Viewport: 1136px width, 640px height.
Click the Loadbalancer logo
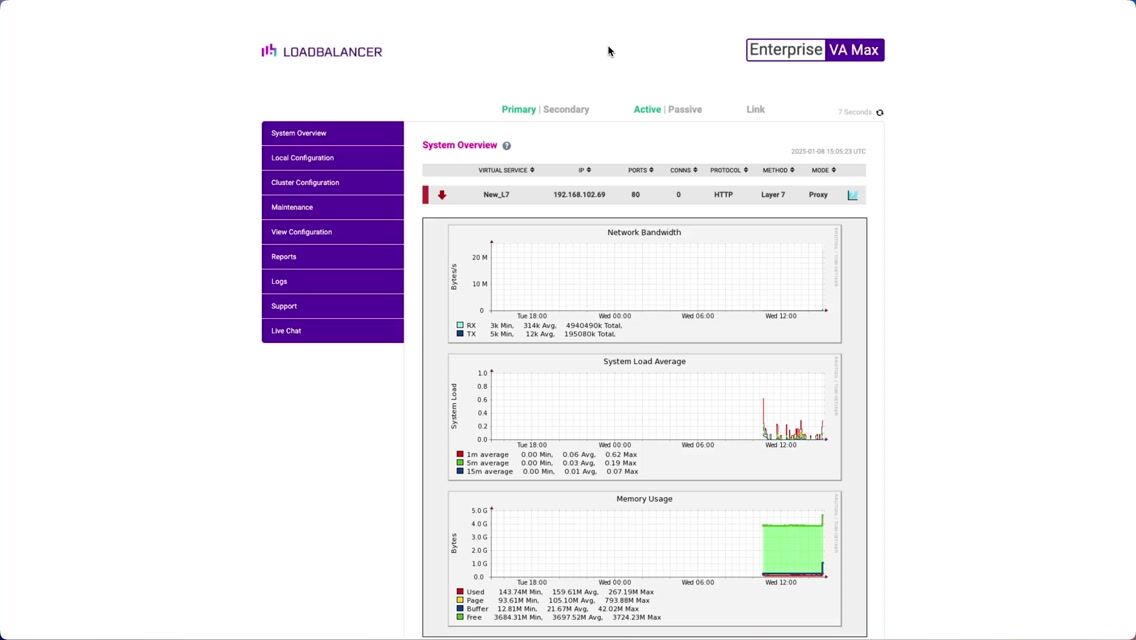pos(322,51)
